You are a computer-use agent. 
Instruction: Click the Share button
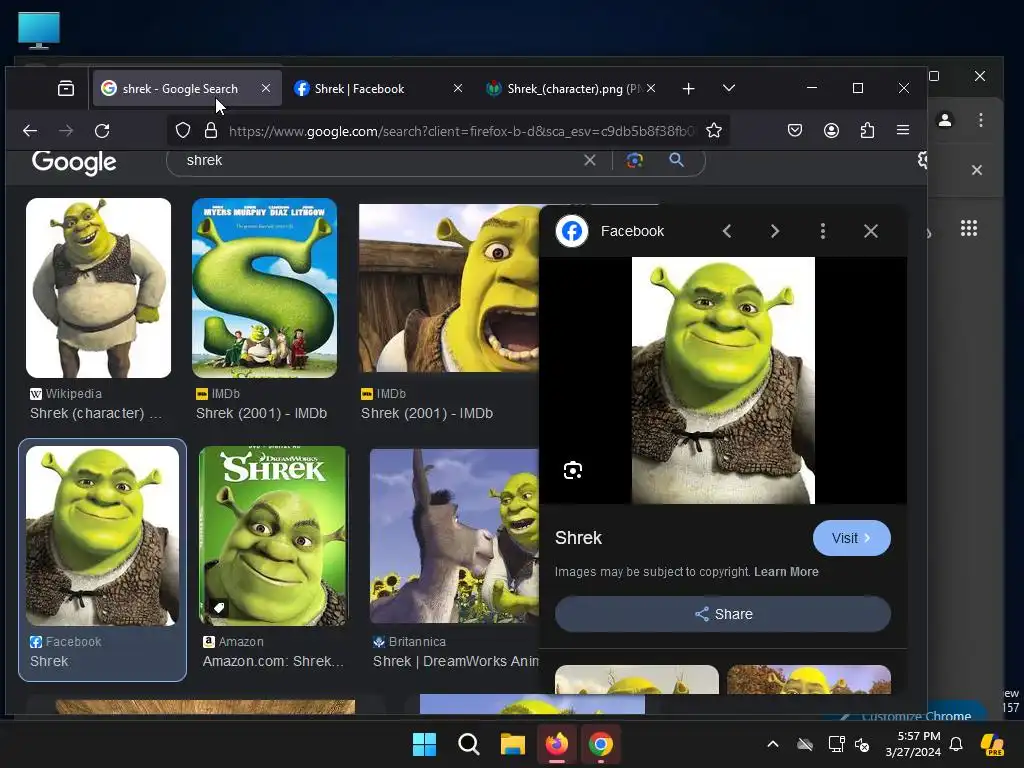(723, 614)
